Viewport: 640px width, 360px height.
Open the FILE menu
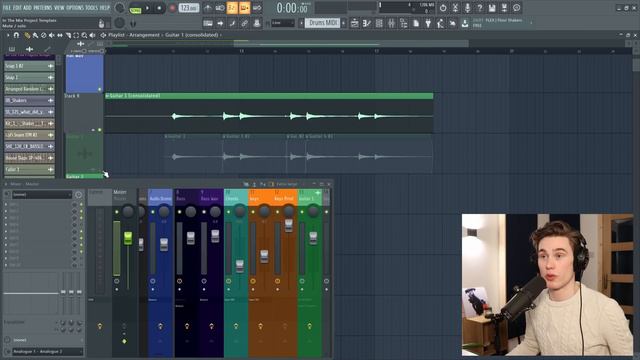point(7,8)
